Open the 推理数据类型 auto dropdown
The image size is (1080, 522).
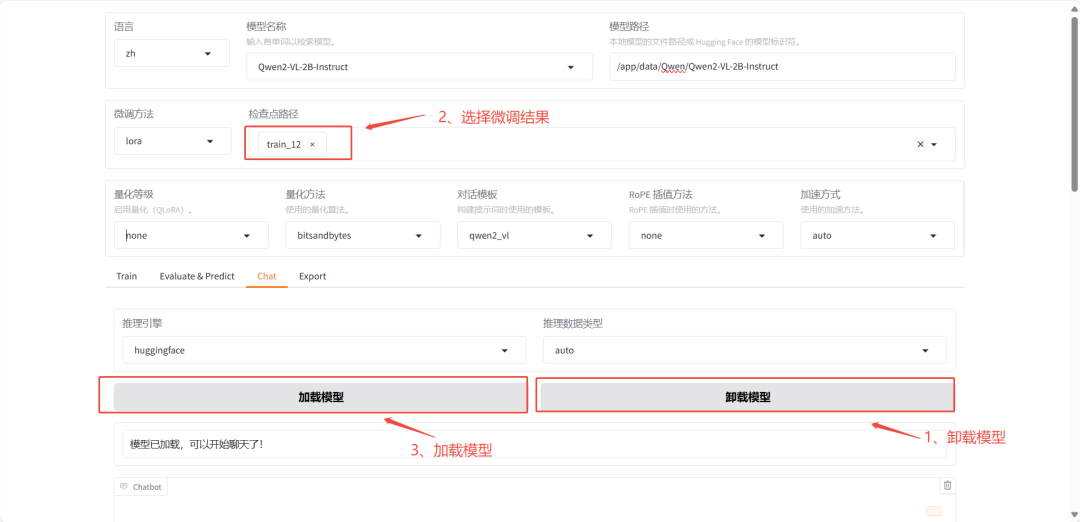pyautogui.click(x=745, y=350)
